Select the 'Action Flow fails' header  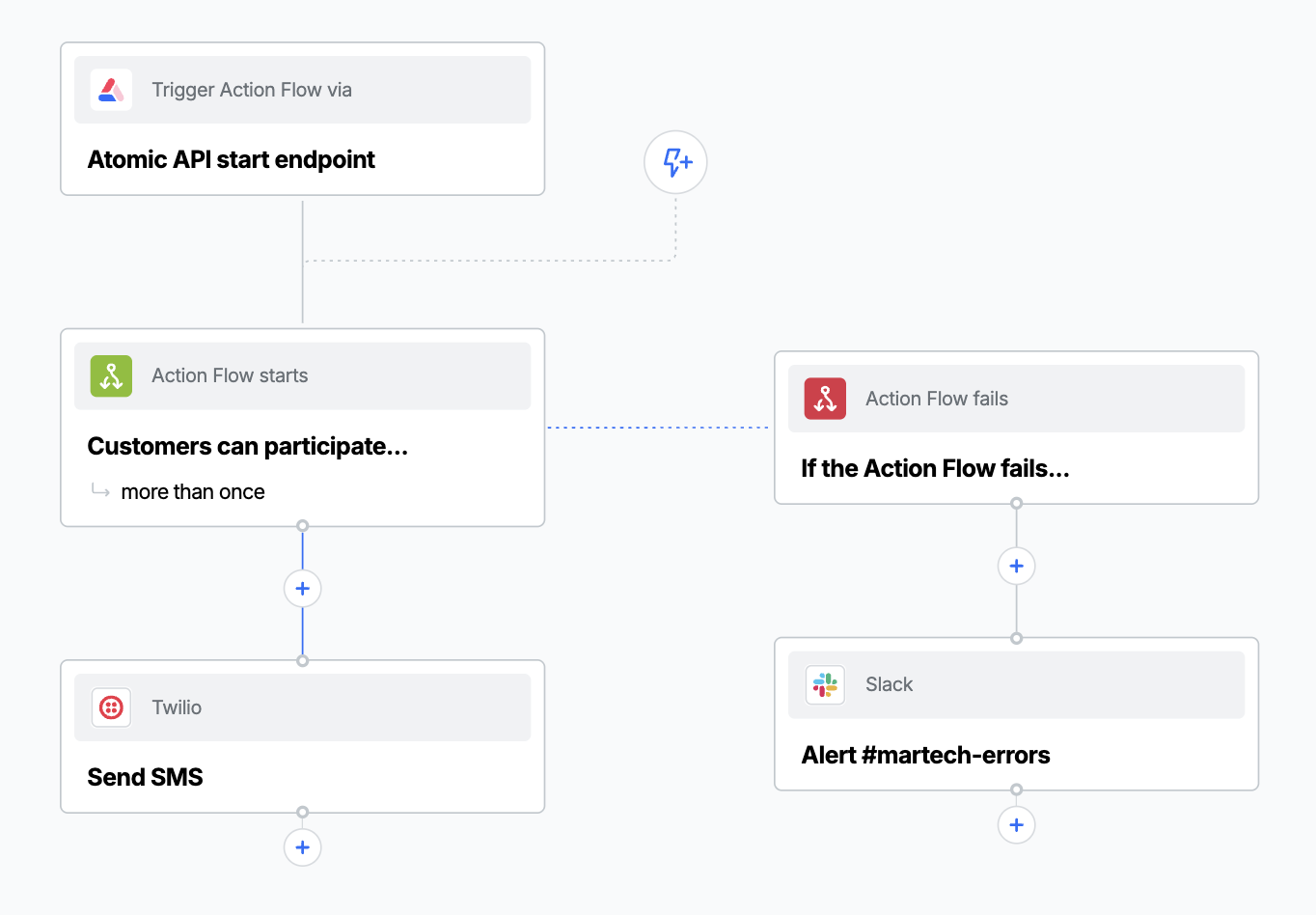pos(1016,399)
